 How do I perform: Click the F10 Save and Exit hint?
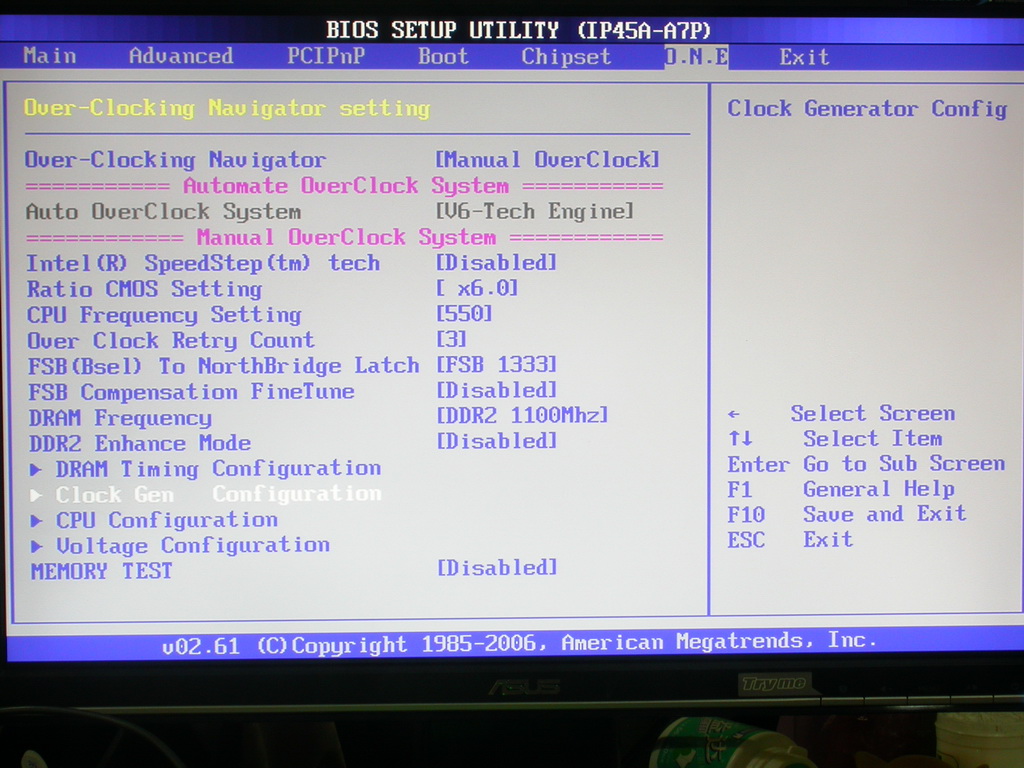pyautogui.click(x=846, y=515)
